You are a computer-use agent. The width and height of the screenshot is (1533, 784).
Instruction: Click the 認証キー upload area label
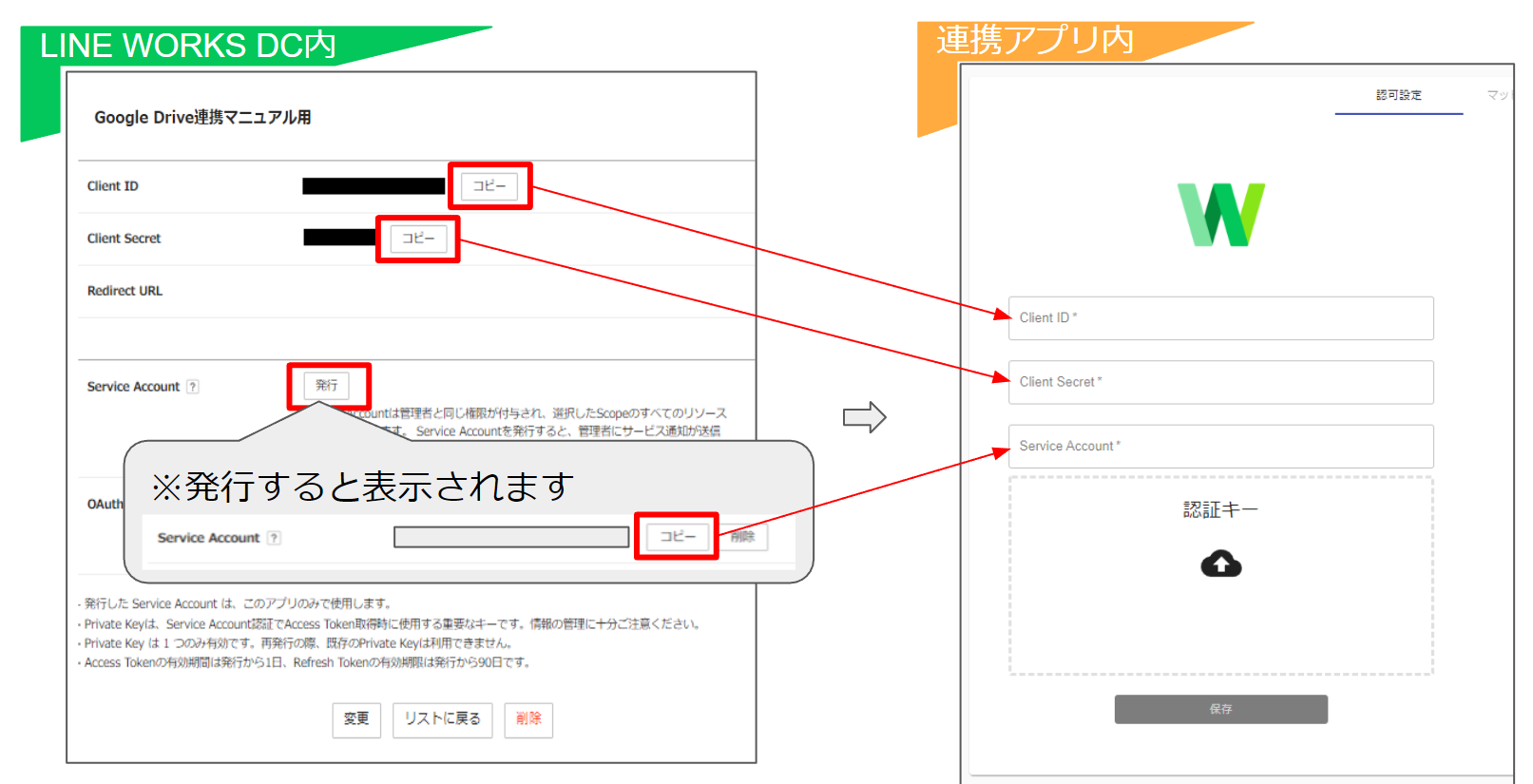coord(1220,510)
